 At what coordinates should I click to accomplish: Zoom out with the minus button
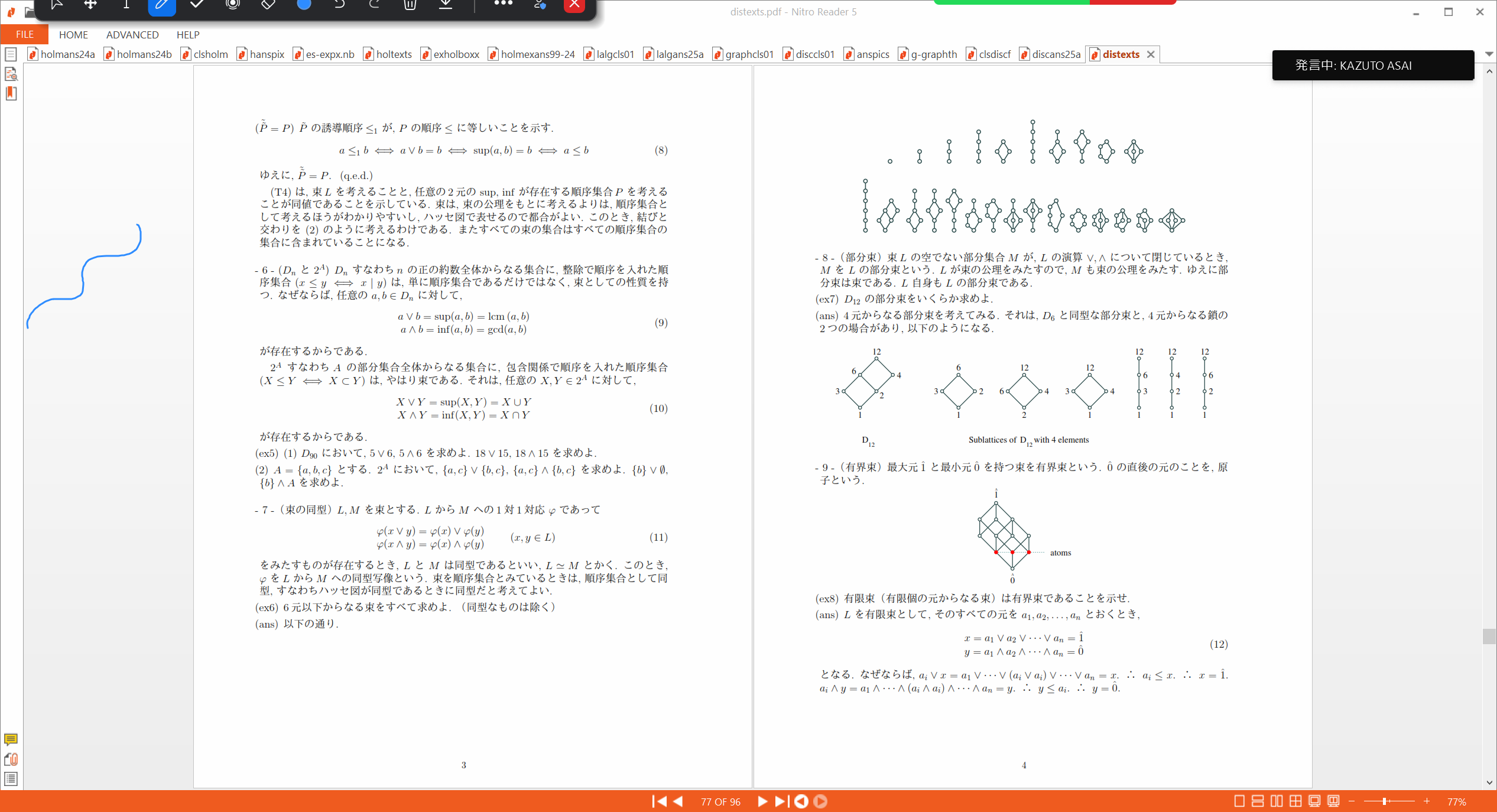[1352, 801]
